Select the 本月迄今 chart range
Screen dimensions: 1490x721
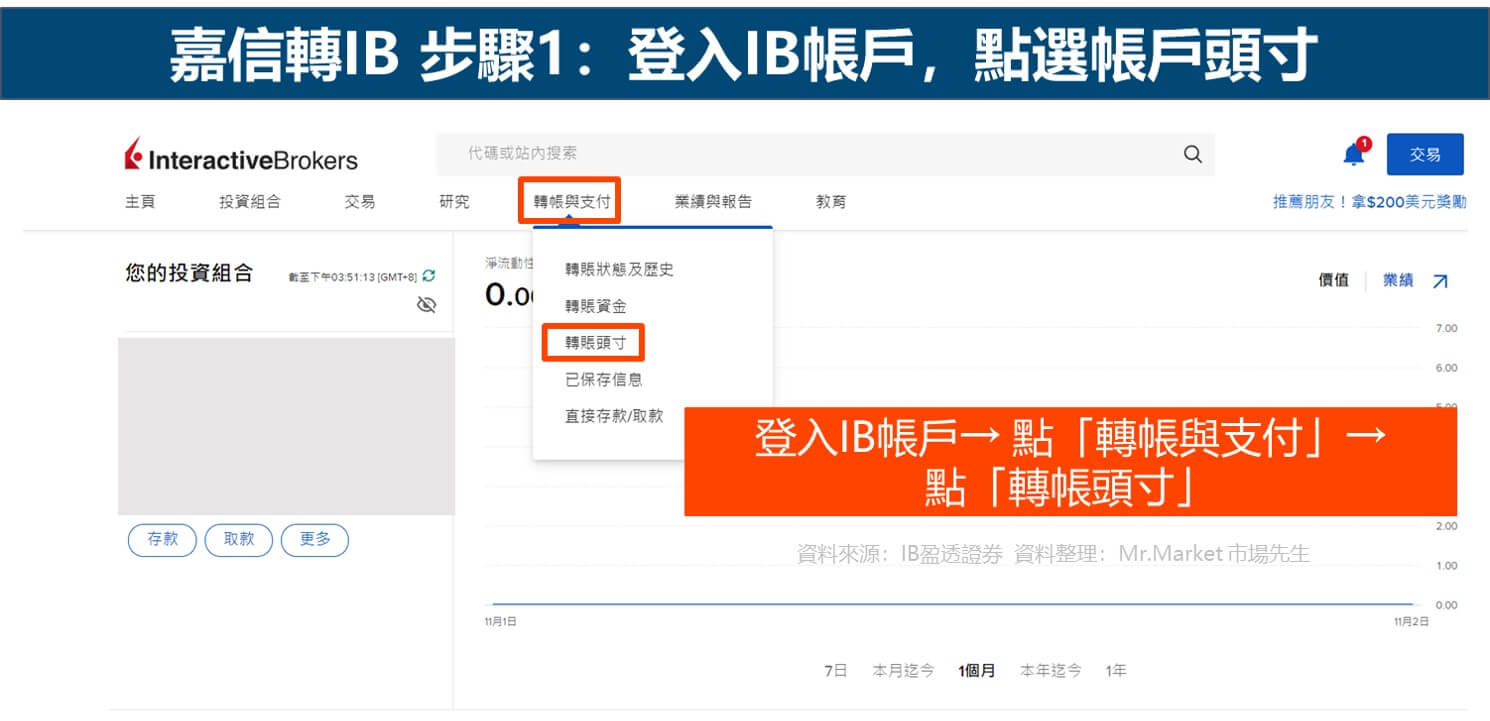(903, 671)
